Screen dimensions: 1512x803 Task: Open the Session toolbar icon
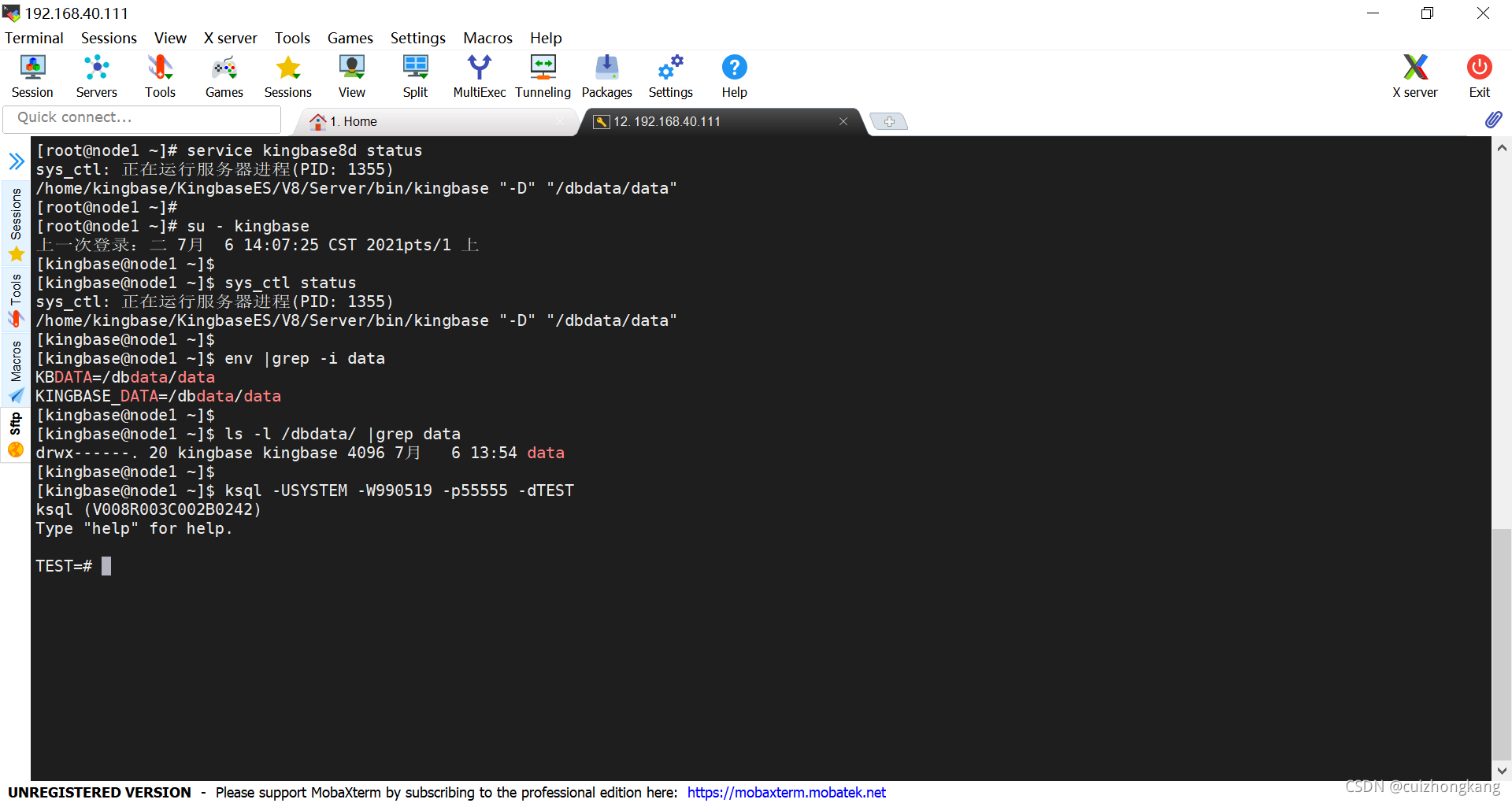[x=32, y=76]
